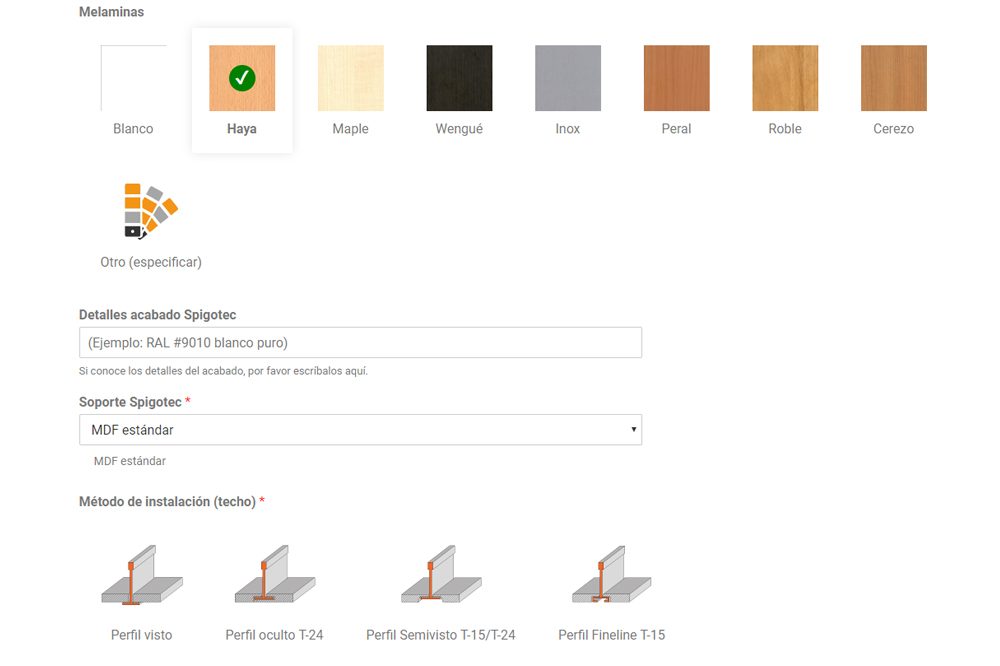Select the Inox grey finish swatch
The image size is (1000, 666).
click(568, 78)
